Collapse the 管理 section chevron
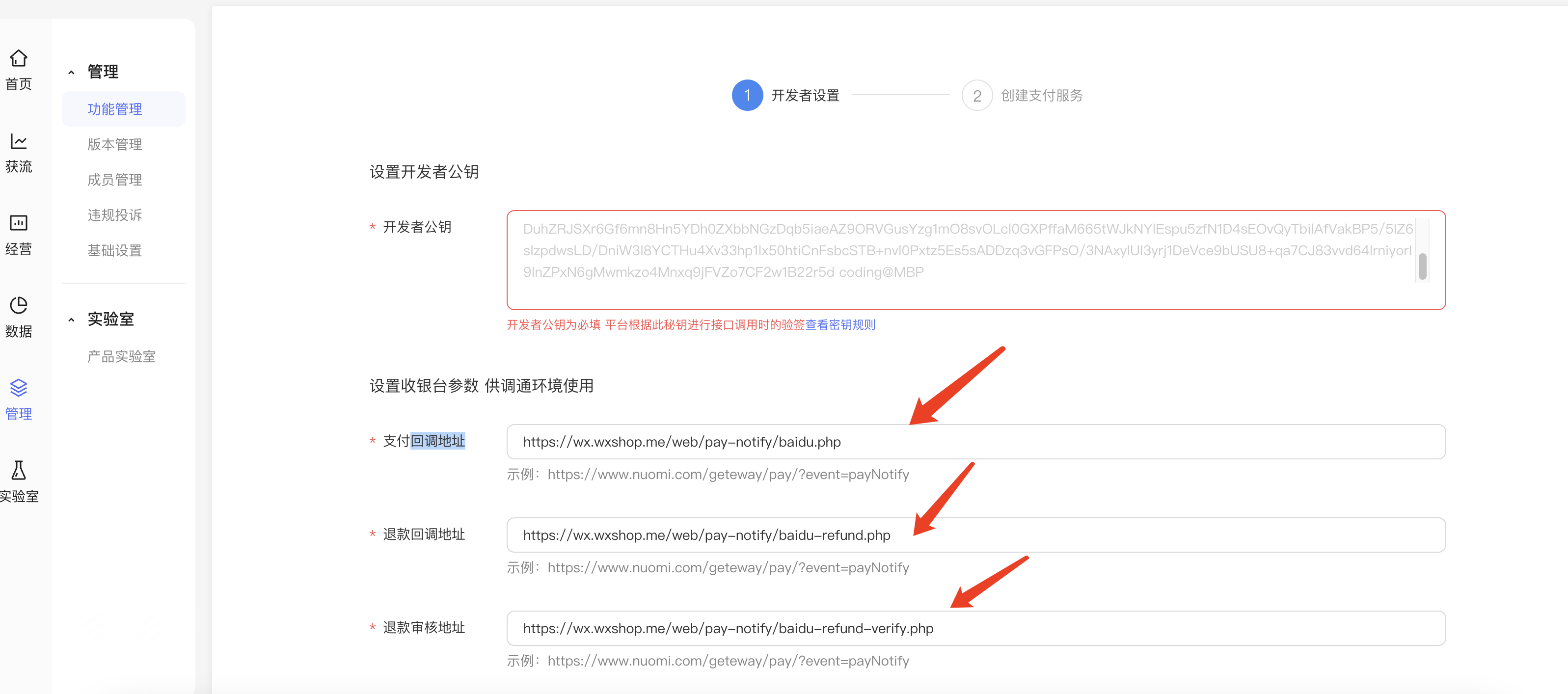 [x=71, y=73]
